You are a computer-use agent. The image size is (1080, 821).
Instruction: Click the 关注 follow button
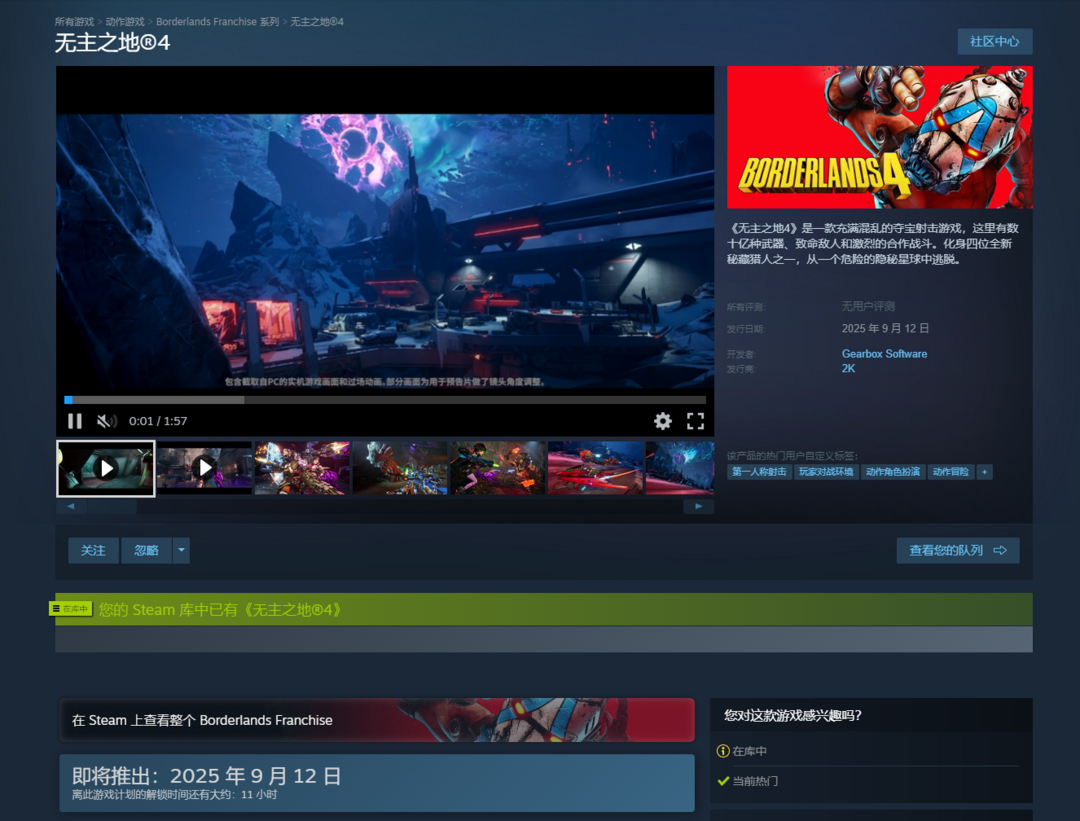pyautogui.click(x=93, y=551)
